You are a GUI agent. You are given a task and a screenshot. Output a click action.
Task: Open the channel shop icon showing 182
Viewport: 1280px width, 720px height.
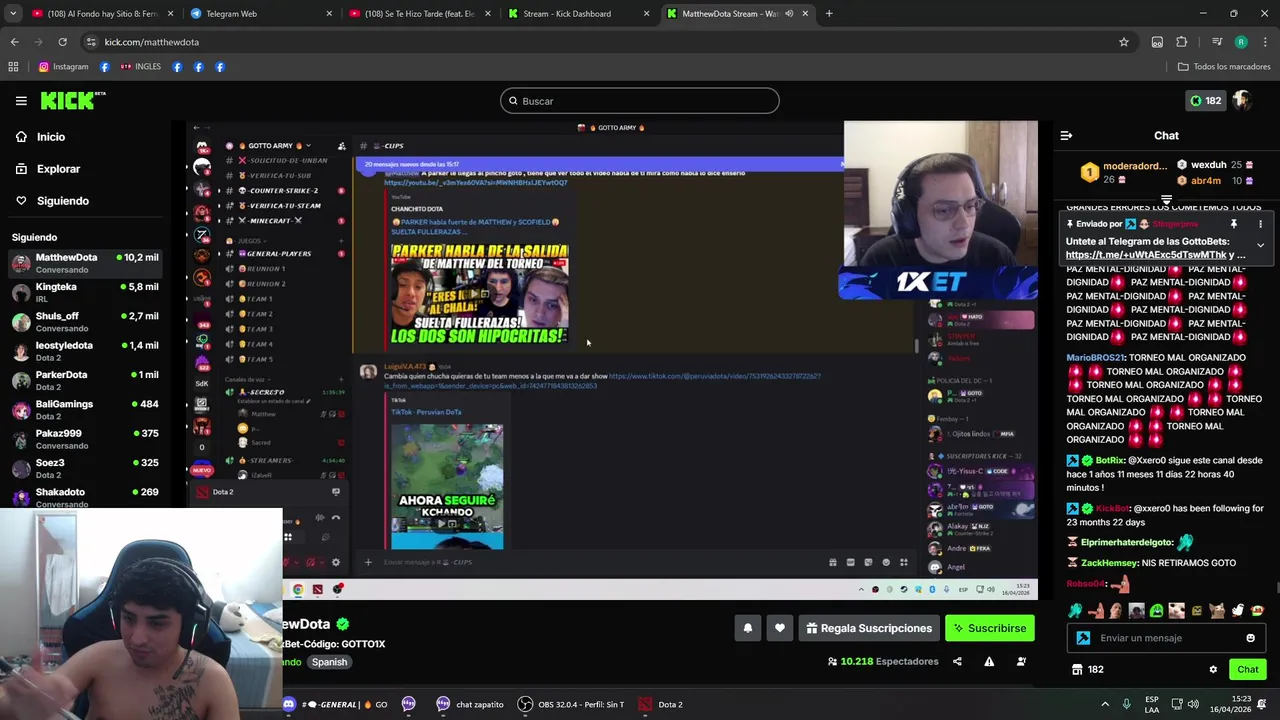pos(1087,669)
